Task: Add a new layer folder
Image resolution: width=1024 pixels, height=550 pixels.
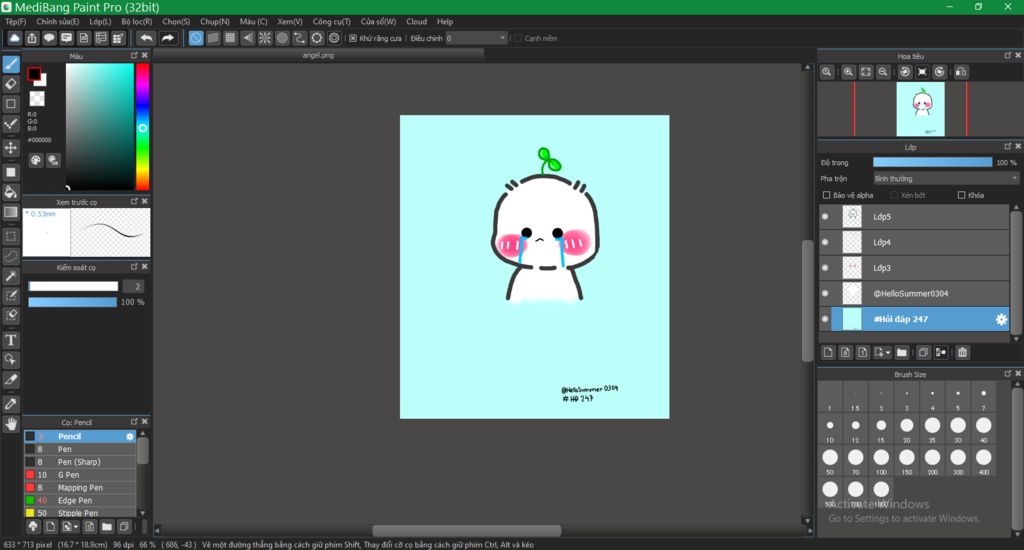Action: pos(901,353)
